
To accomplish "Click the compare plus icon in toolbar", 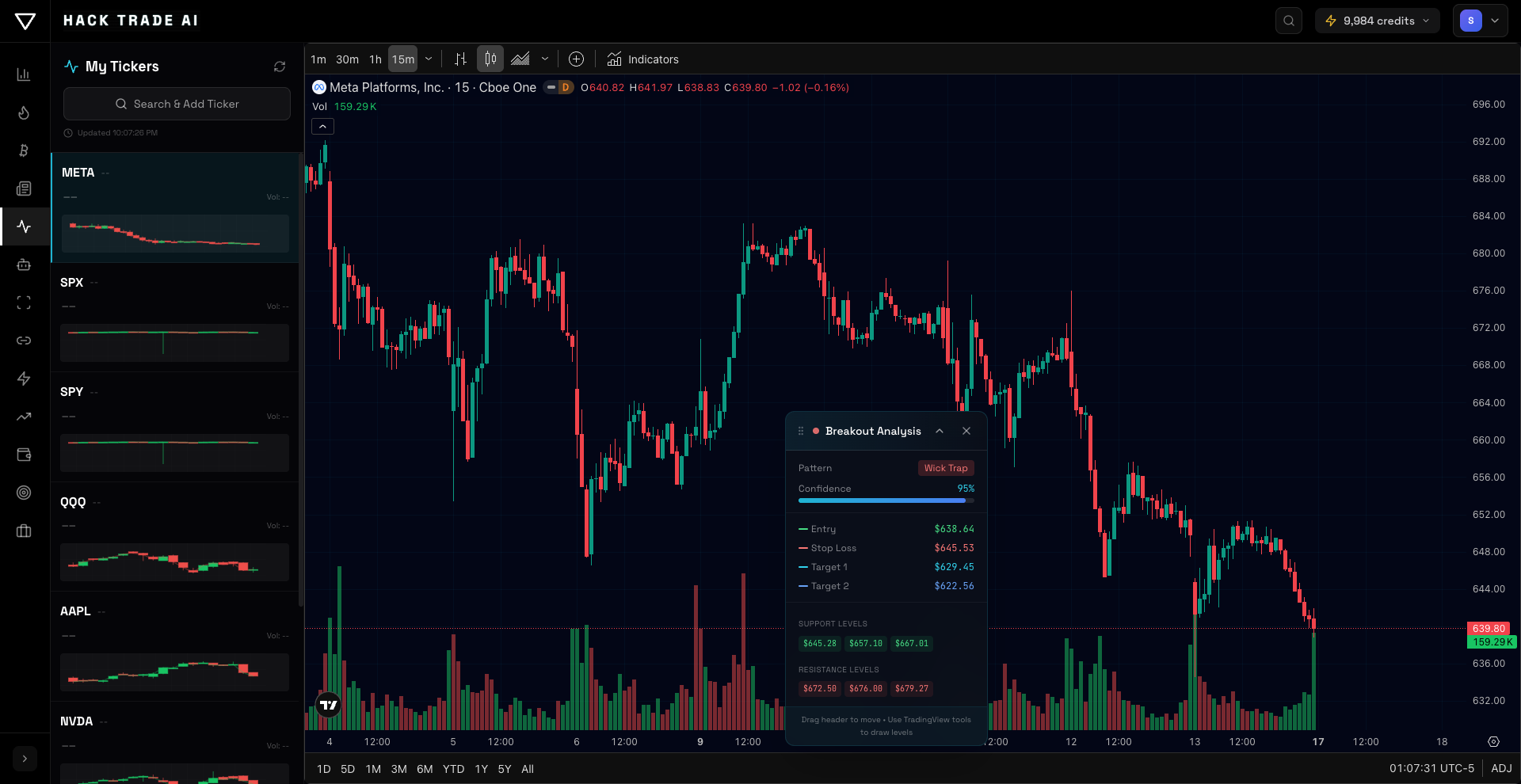I will 576,59.
